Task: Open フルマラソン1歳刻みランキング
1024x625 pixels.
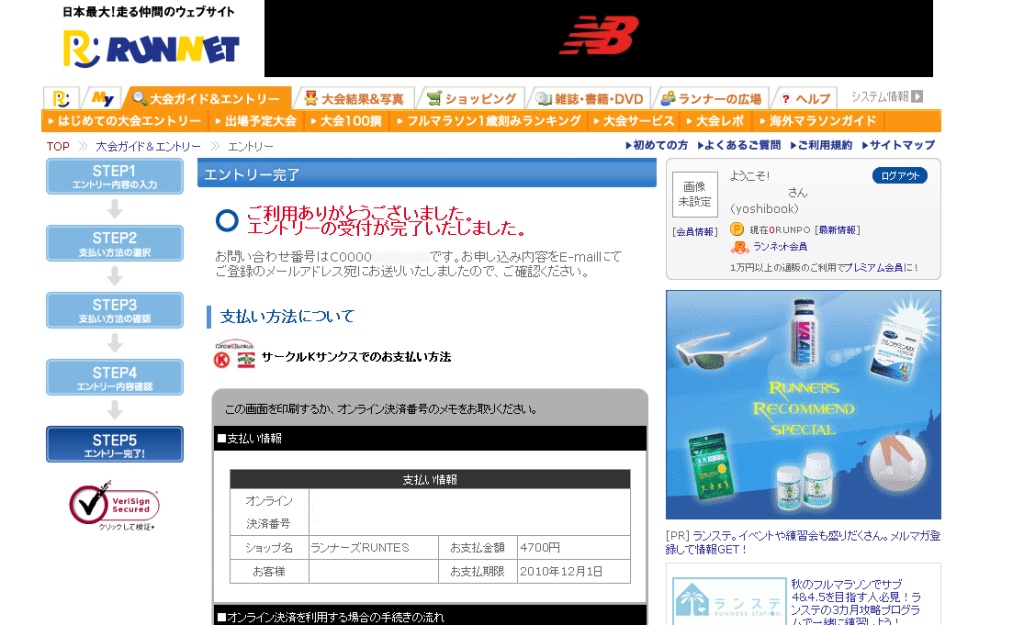Action: click(x=488, y=121)
